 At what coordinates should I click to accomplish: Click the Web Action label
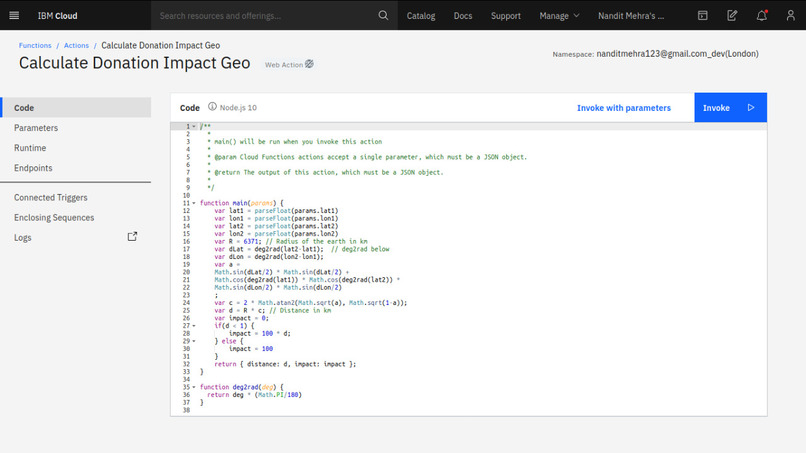coord(284,65)
